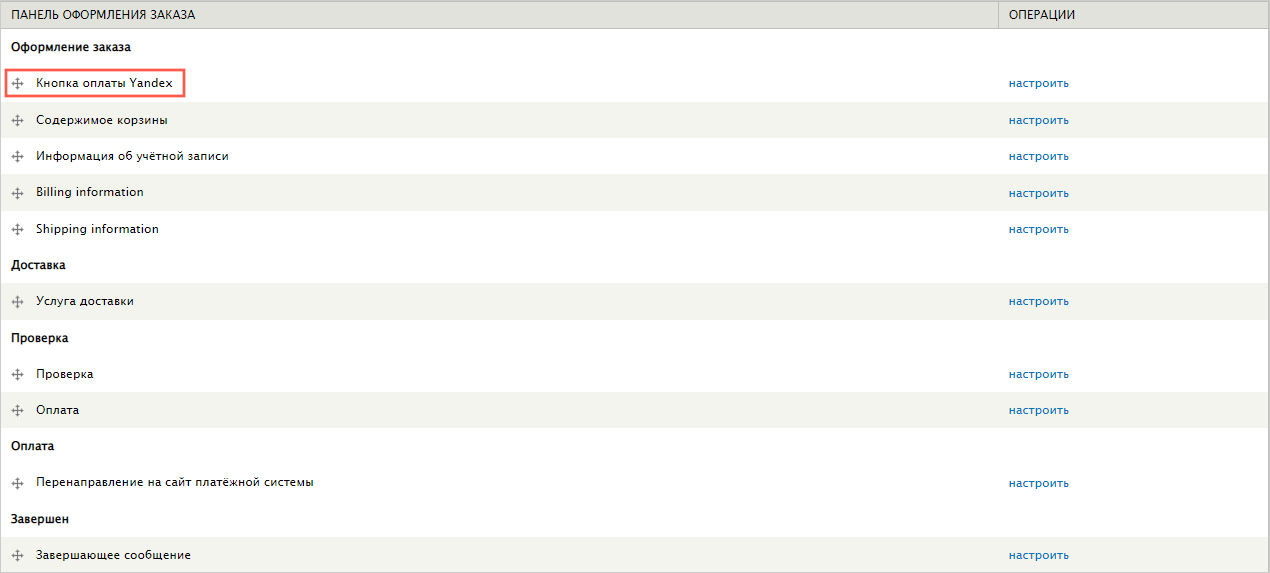This screenshot has width=1270, height=573.
Task: Click drag handle for Кнопка оплаты Yandex
Action: coord(17,84)
